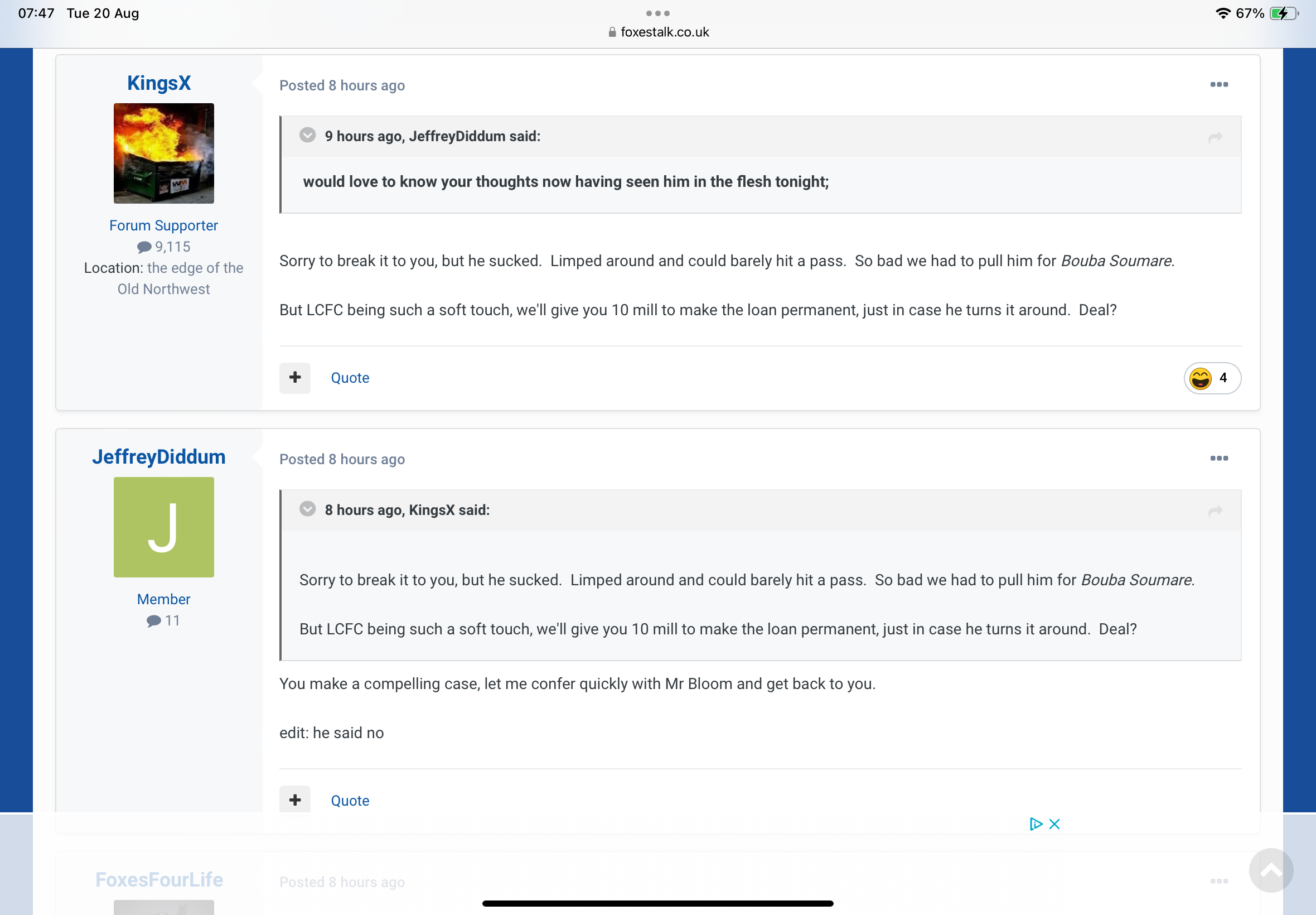
Task: Open the AdChoices triangle icon
Action: [x=1036, y=824]
